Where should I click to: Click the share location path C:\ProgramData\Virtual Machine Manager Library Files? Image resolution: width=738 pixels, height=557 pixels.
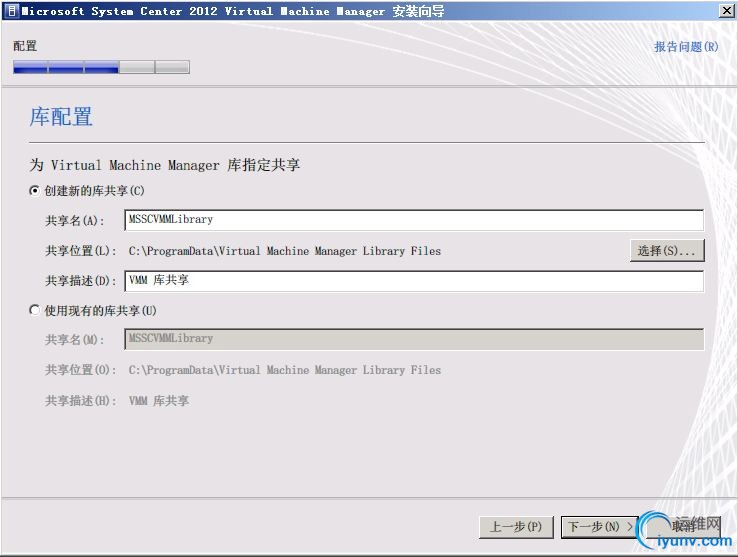point(285,251)
